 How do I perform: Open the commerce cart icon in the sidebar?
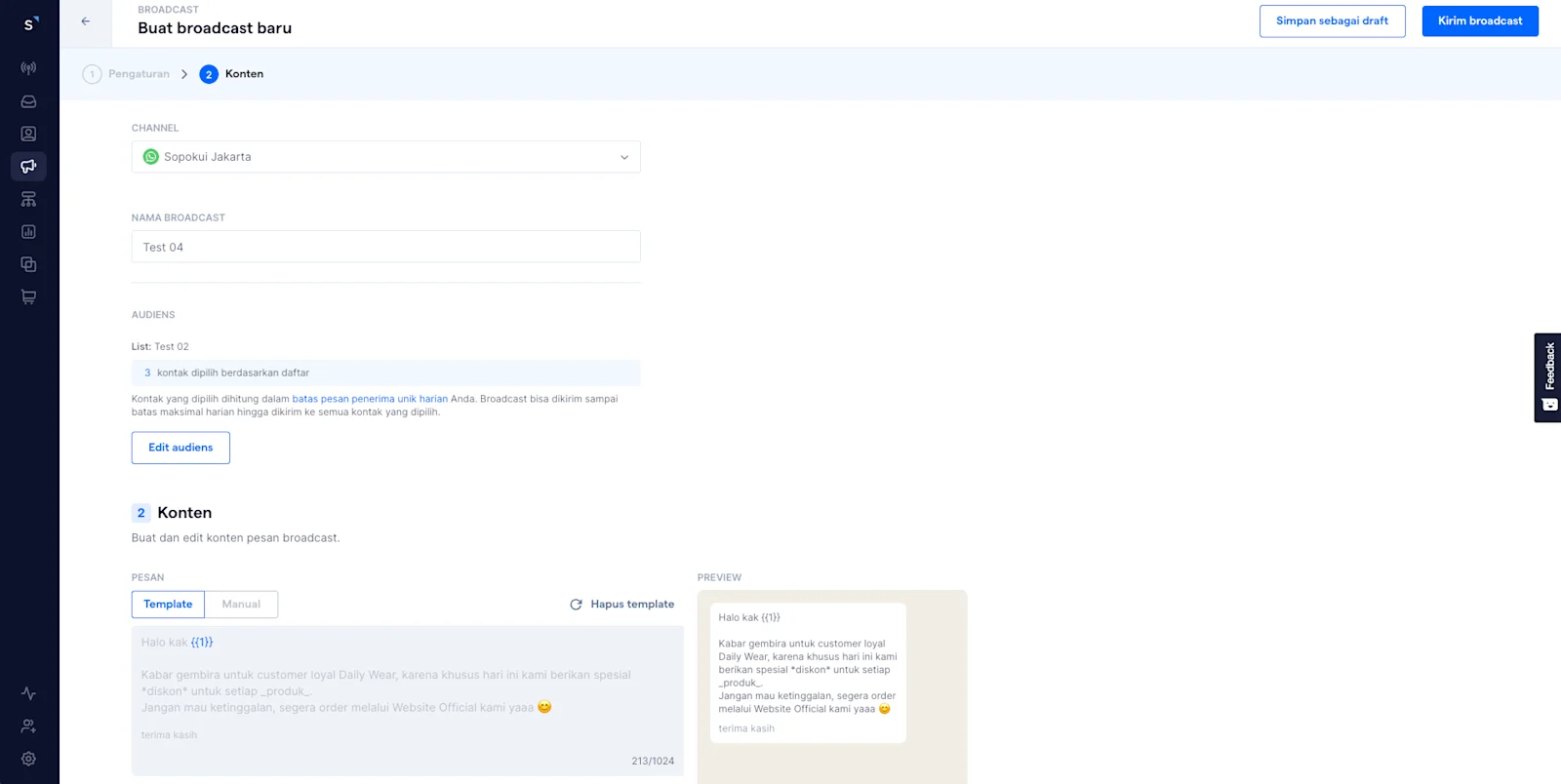(29, 297)
